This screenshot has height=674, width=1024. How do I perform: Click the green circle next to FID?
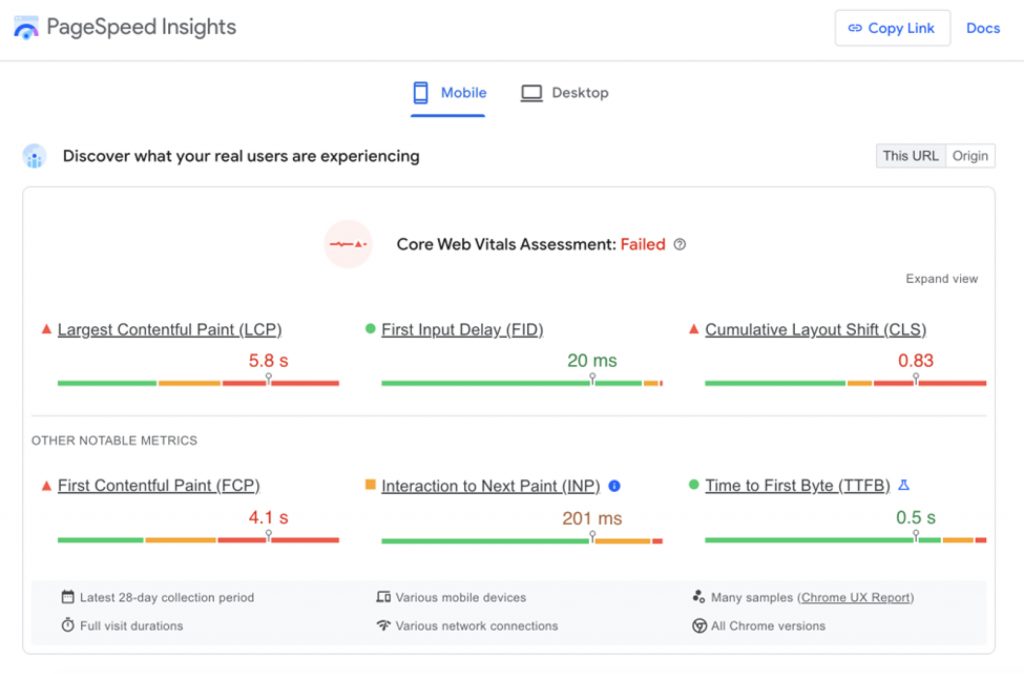[370, 329]
